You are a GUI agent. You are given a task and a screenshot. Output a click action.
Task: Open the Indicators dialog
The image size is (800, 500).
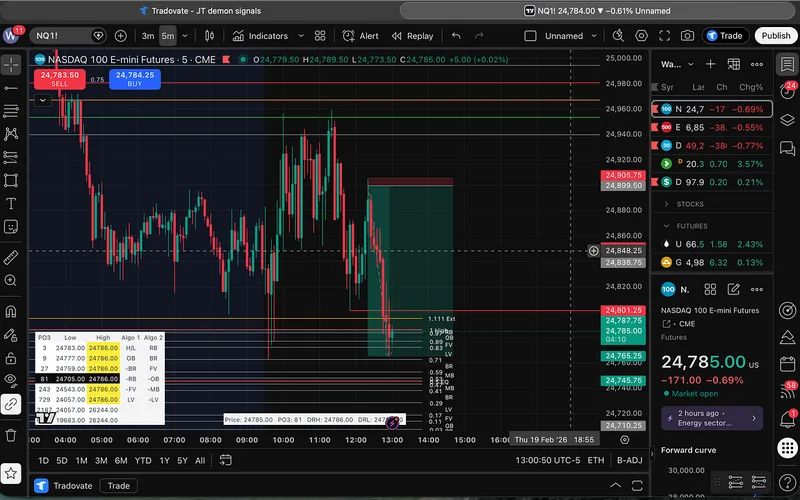(260, 36)
